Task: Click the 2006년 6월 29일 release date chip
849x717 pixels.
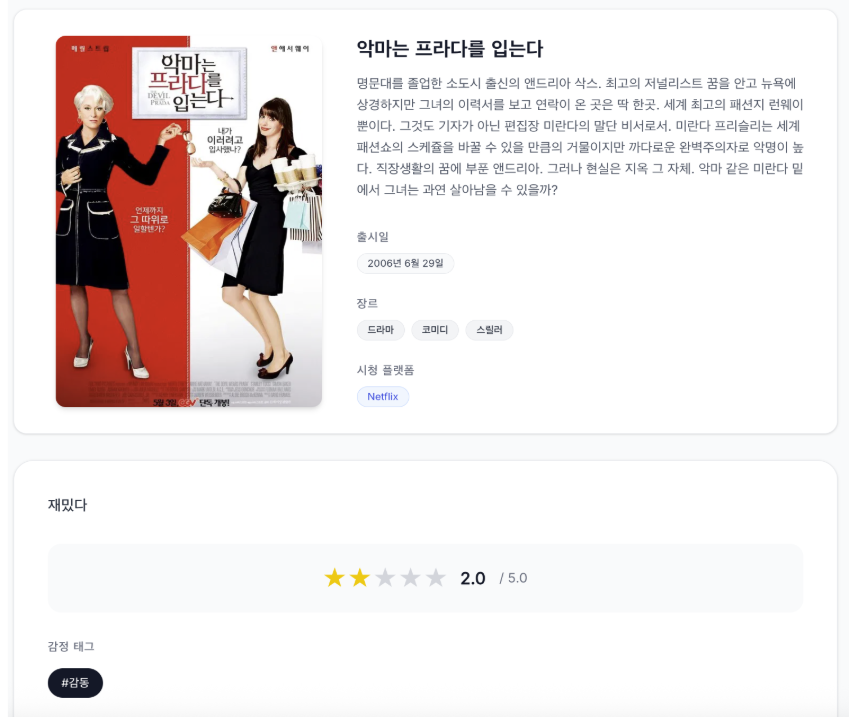Action: (405, 263)
